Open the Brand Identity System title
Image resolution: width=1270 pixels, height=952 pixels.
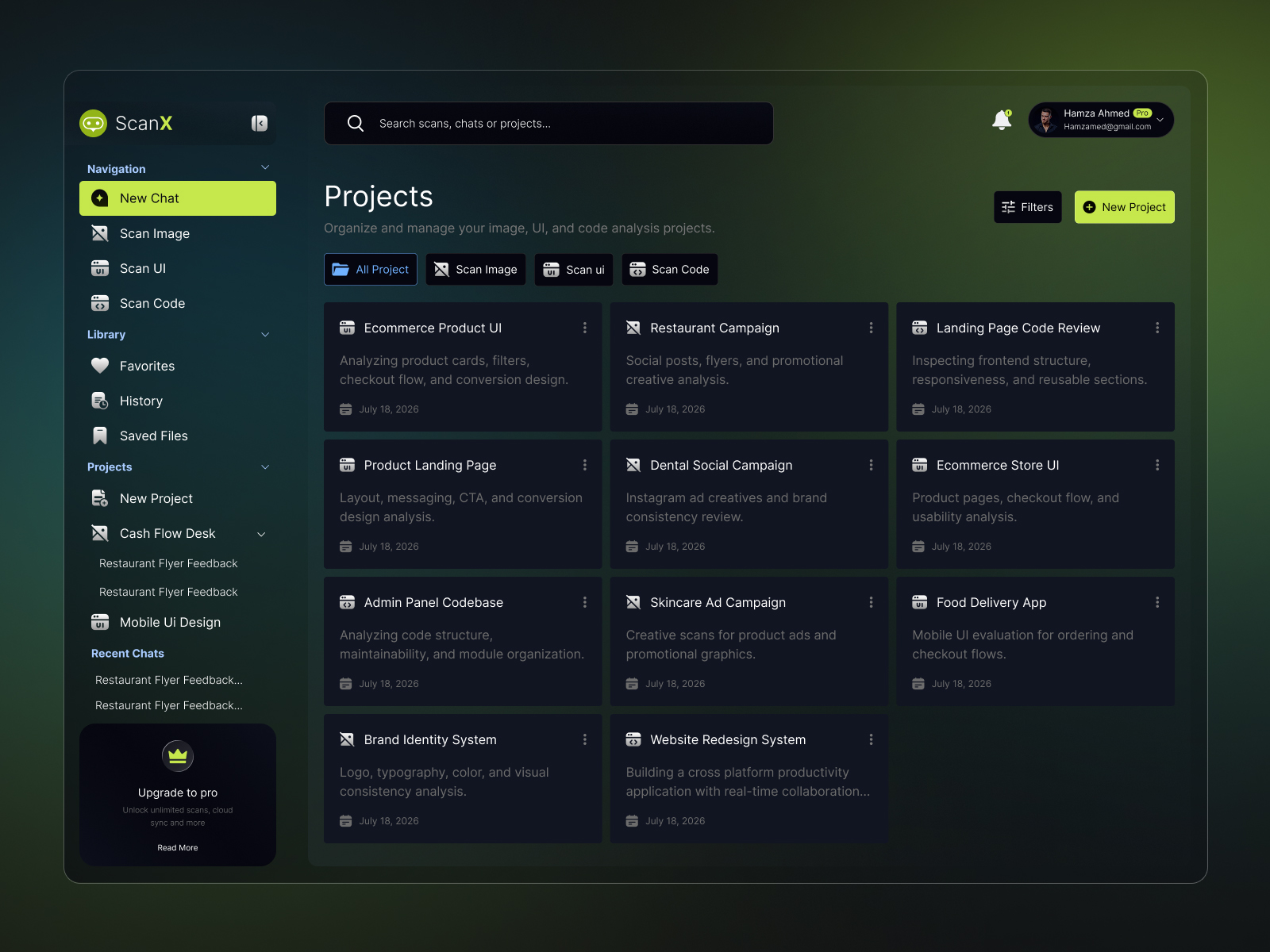tap(430, 739)
